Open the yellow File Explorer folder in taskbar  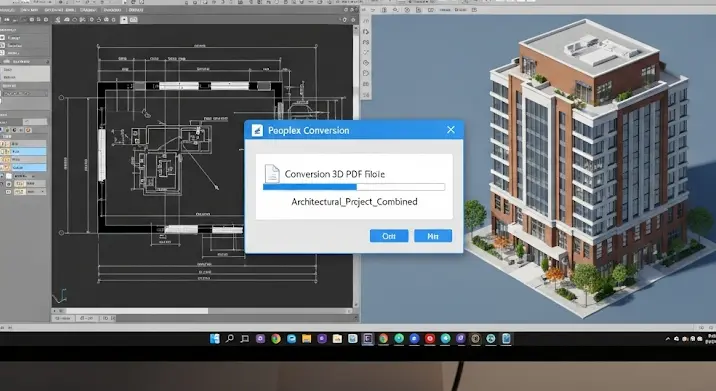coord(306,338)
